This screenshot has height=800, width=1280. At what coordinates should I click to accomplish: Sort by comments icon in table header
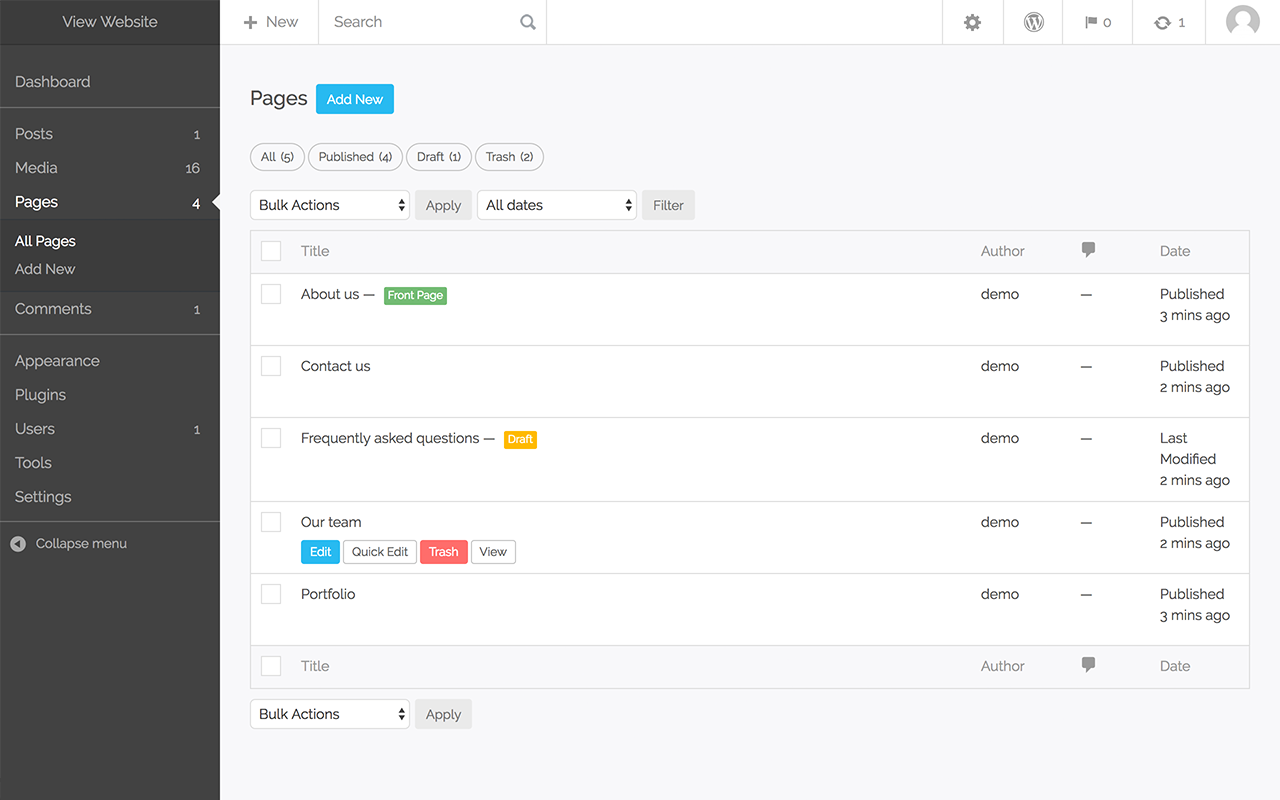(1088, 250)
